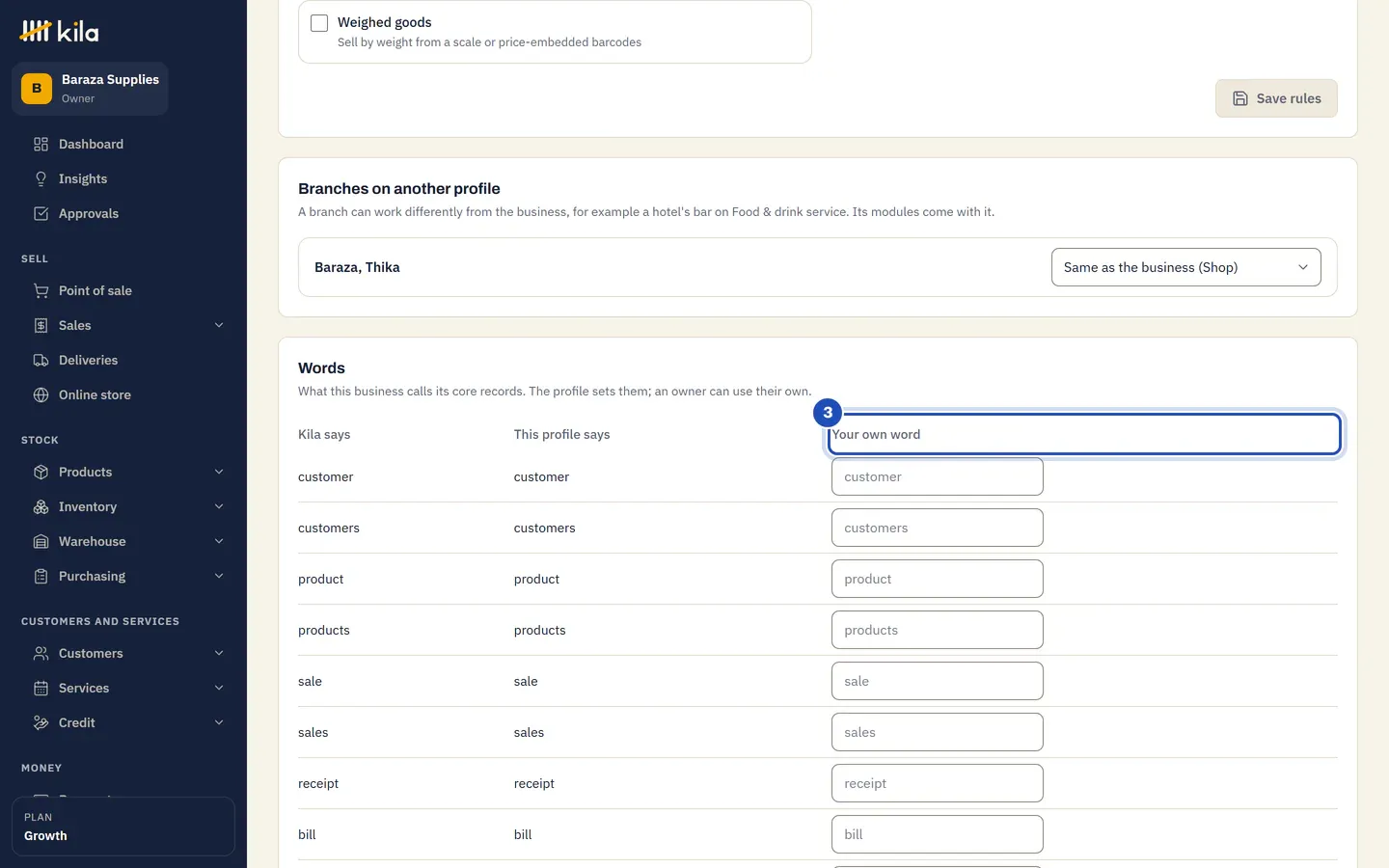Open the Baraza, Thika profile dropdown
This screenshot has width=1389, height=868.
[1185, 267]
